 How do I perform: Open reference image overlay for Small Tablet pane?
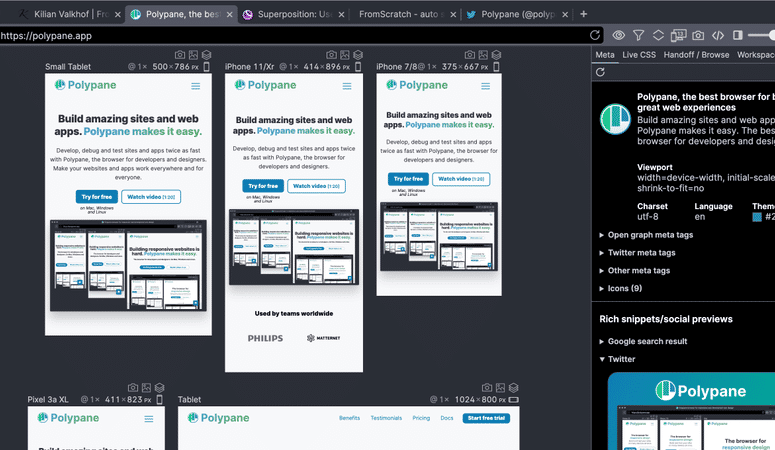pos(193,55)
